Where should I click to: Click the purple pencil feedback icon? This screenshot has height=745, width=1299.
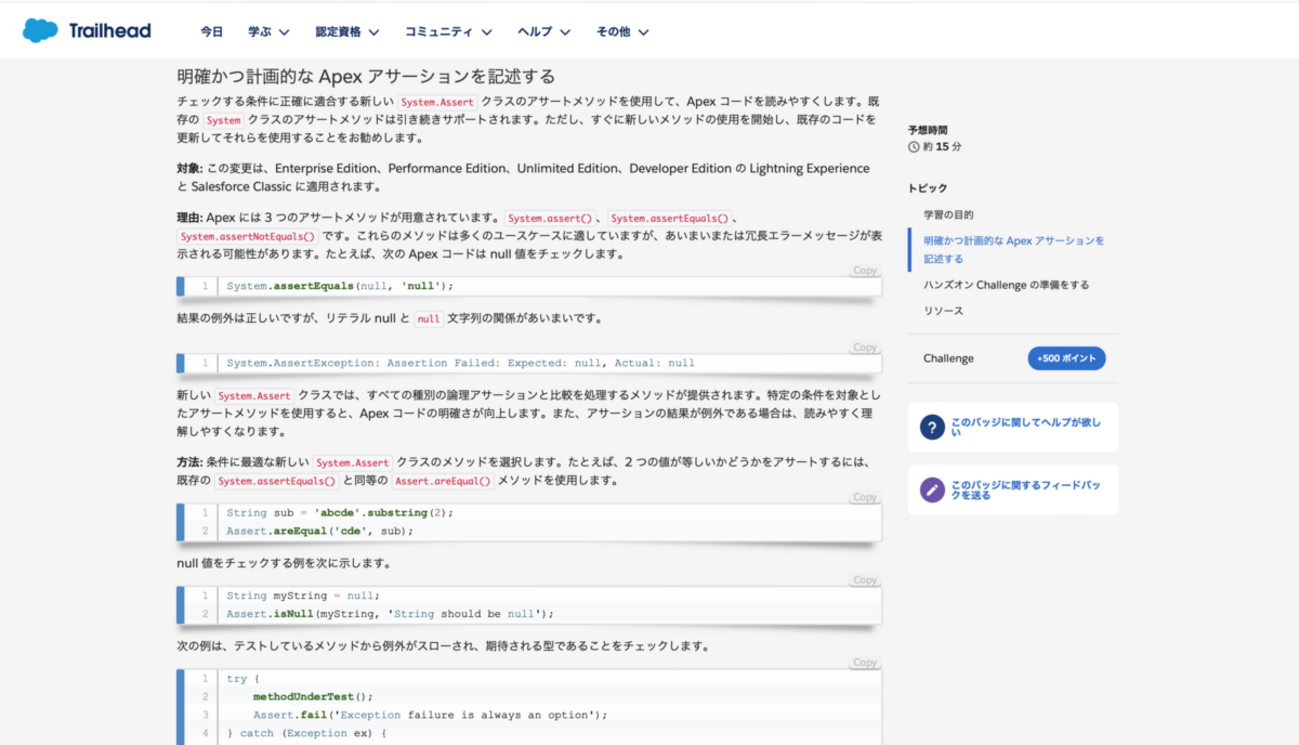coord(931,490)
